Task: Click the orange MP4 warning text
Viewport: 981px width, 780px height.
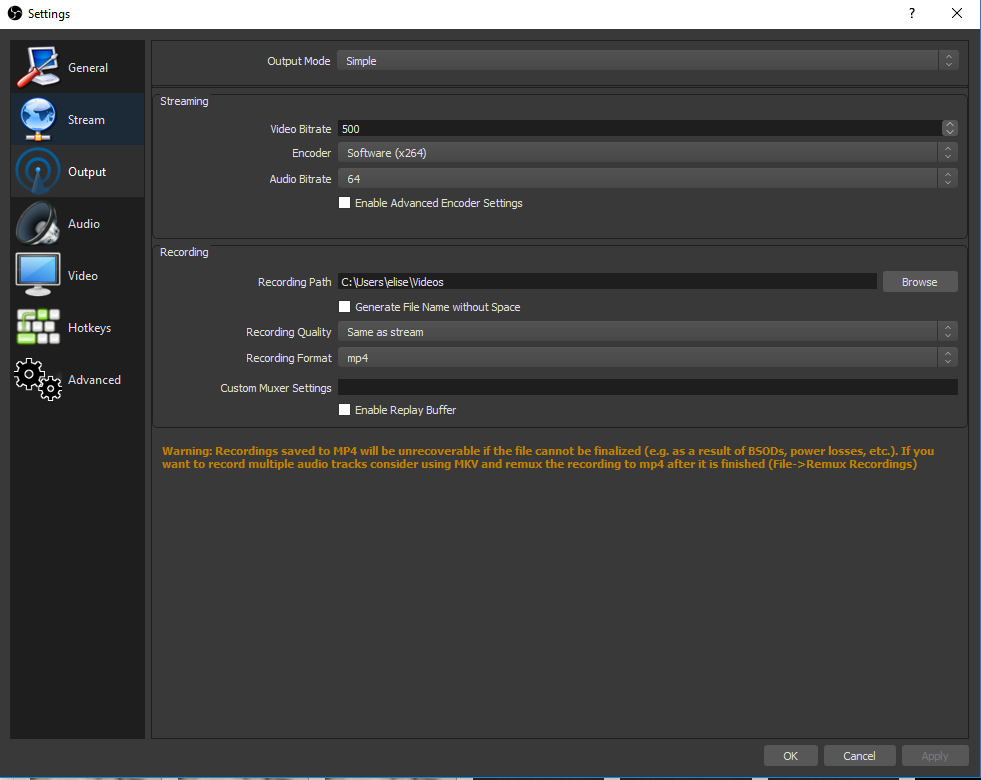Action: (547, 457)
